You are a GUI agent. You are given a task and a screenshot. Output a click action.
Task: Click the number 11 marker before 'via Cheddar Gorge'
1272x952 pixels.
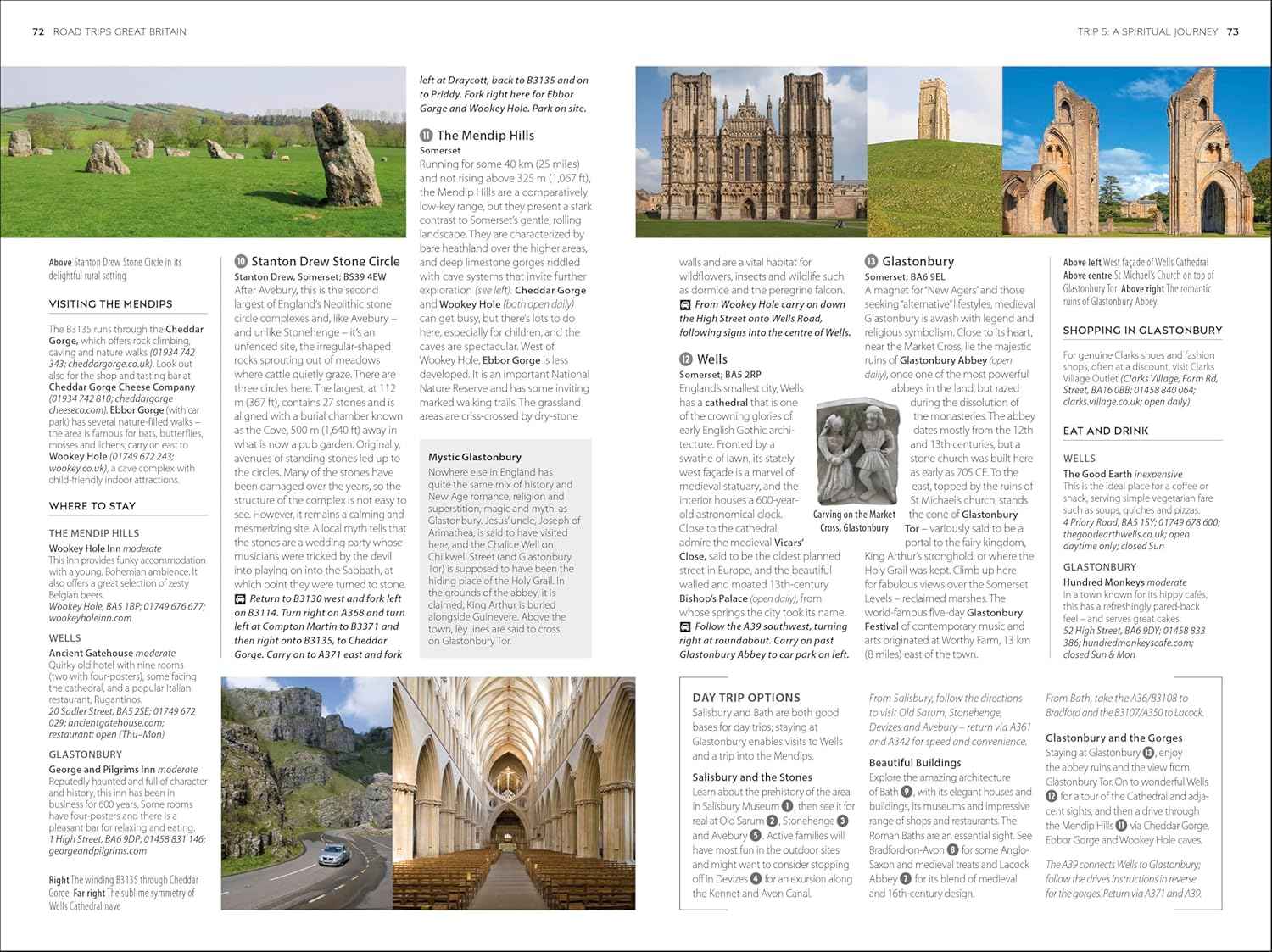[x=1122, y=826]
